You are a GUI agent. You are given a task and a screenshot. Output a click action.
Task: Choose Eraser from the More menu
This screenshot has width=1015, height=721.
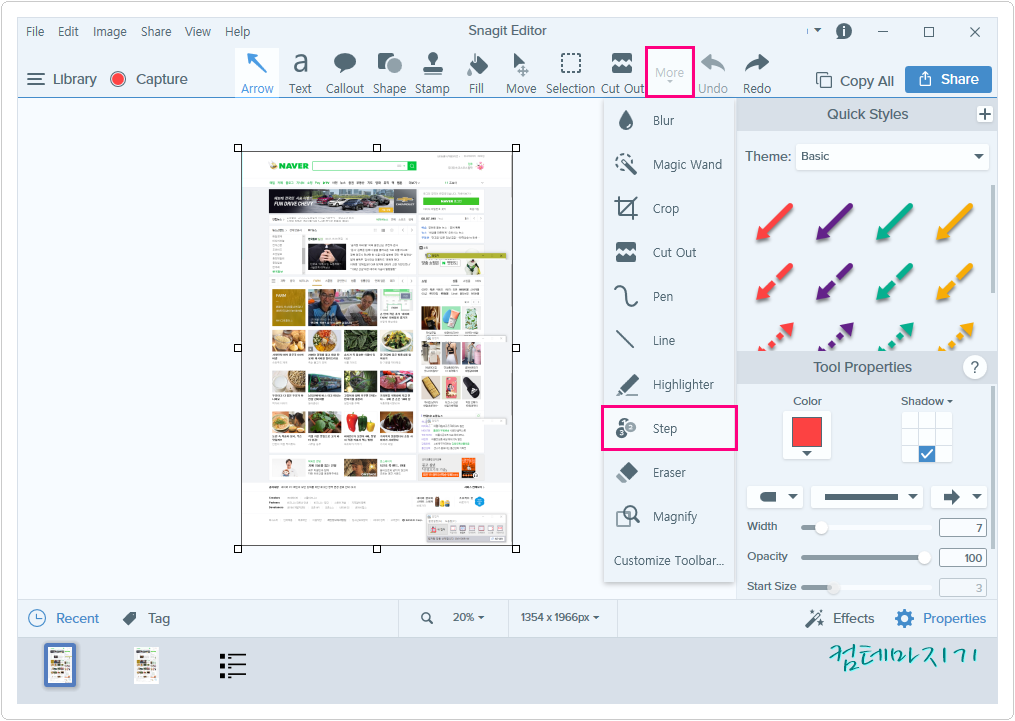[669, 472]
